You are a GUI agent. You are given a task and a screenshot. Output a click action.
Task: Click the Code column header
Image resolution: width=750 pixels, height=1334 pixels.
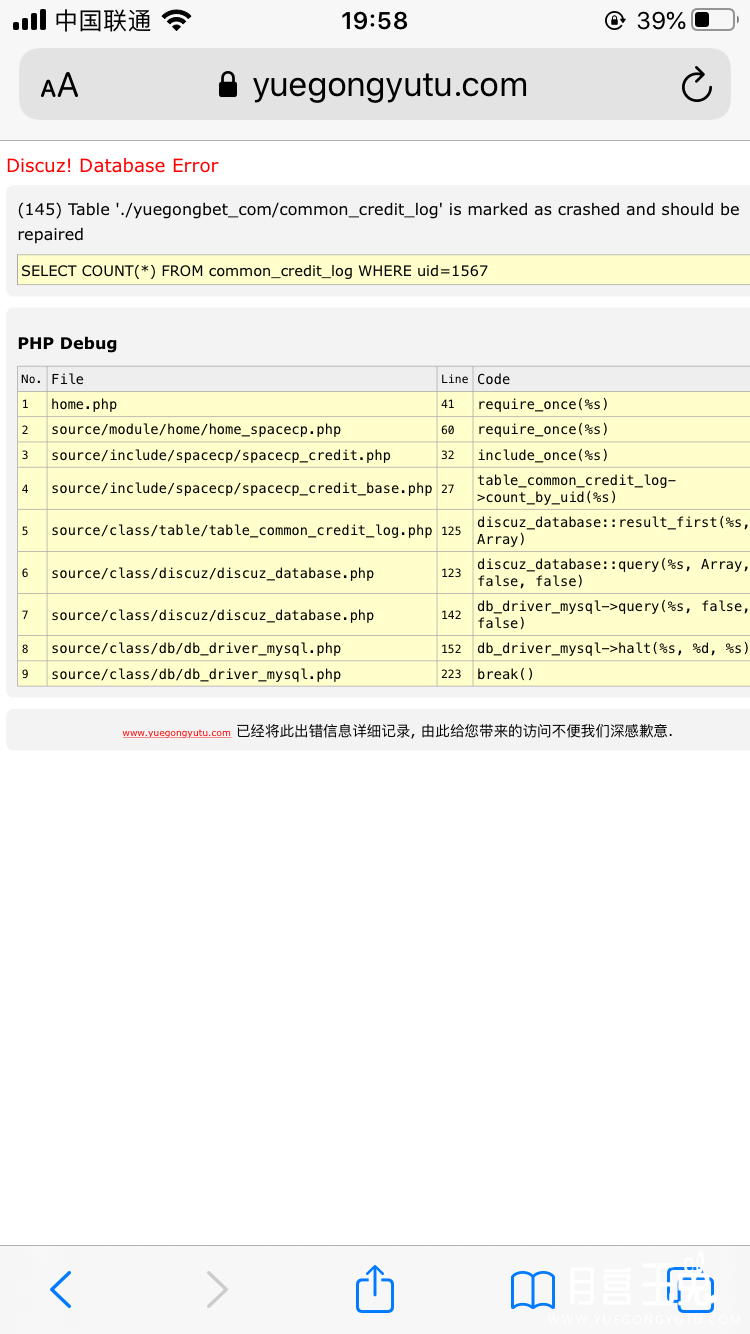[611, 379]
